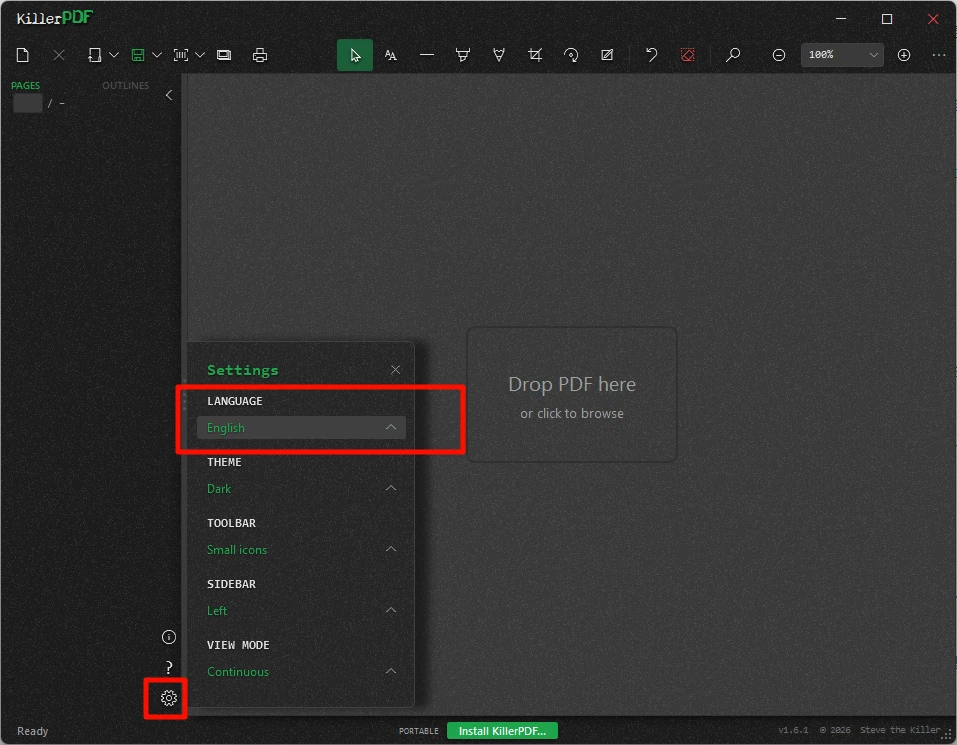Zoom out with the minus icon
The width and height of the screenshot is (957, 745).
click(x=778, y=55)
